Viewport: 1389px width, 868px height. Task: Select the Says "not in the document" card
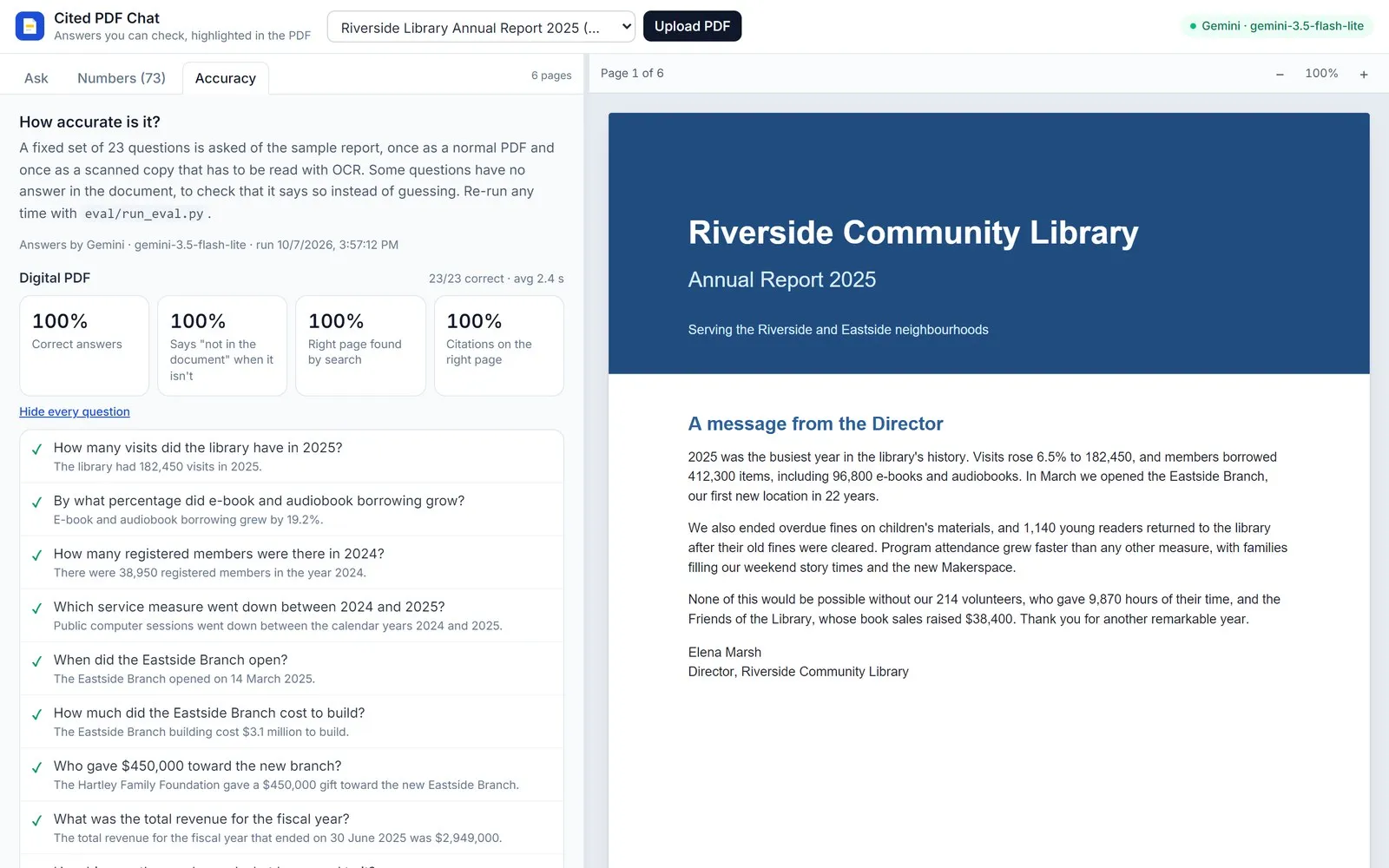click(x=222, y=345)
